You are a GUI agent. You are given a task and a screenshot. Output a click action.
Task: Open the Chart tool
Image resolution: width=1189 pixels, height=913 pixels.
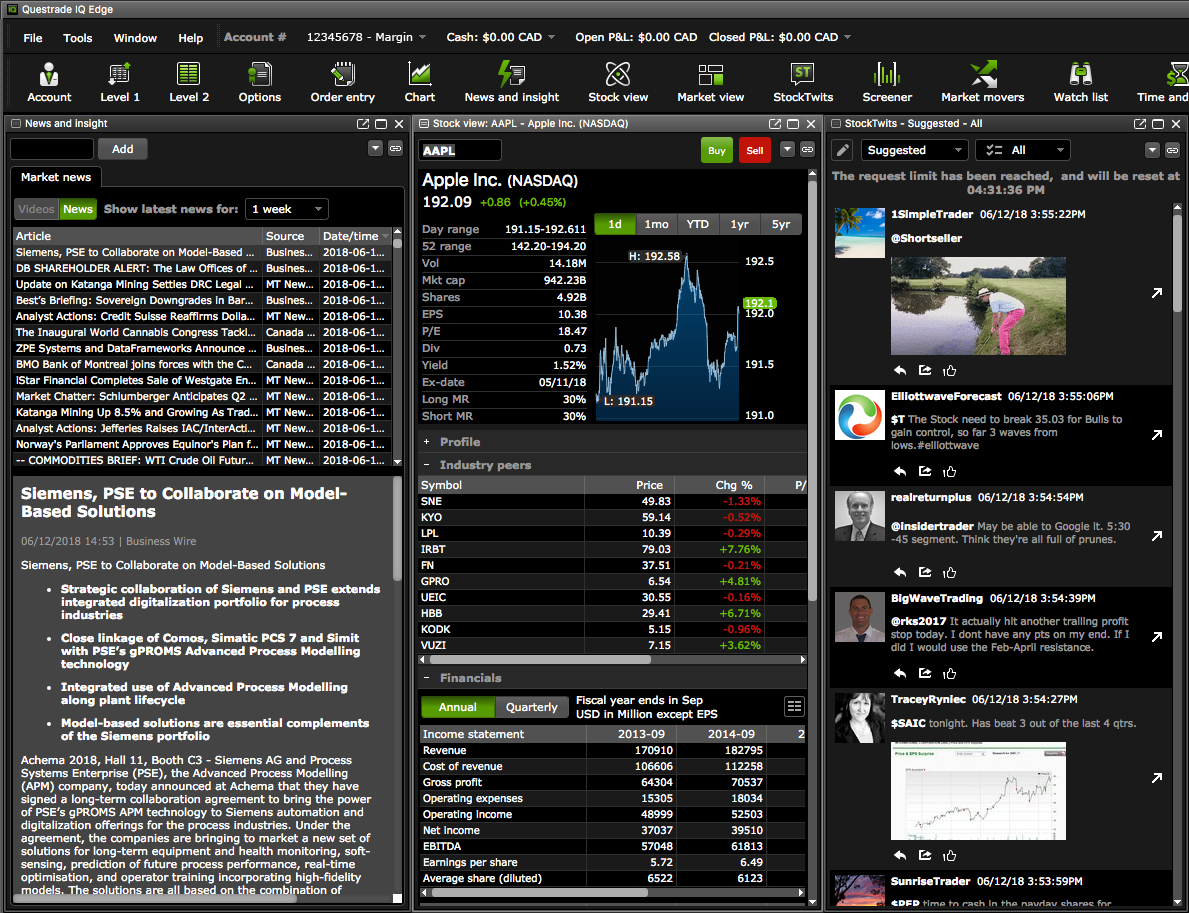click(419, 82)
